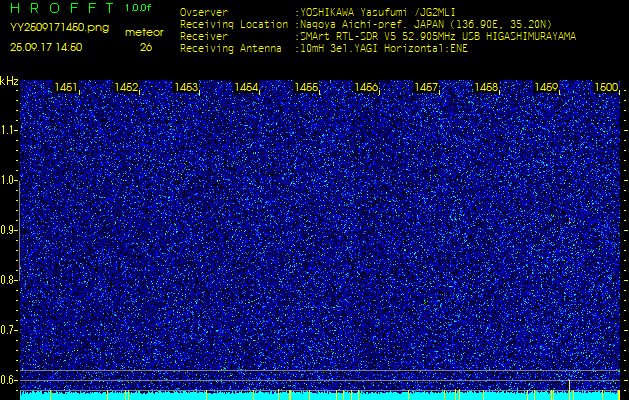Click the gray vertical bar on frequency axis

20,230
